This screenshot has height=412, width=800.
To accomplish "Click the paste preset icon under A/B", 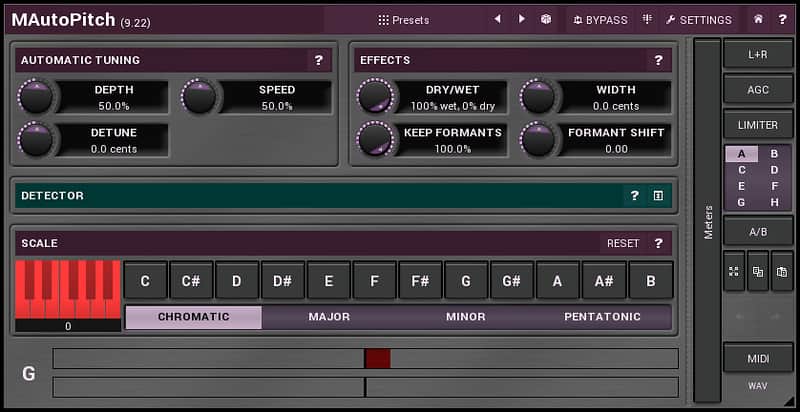I will pyautogui.click(x=782, y=271).
